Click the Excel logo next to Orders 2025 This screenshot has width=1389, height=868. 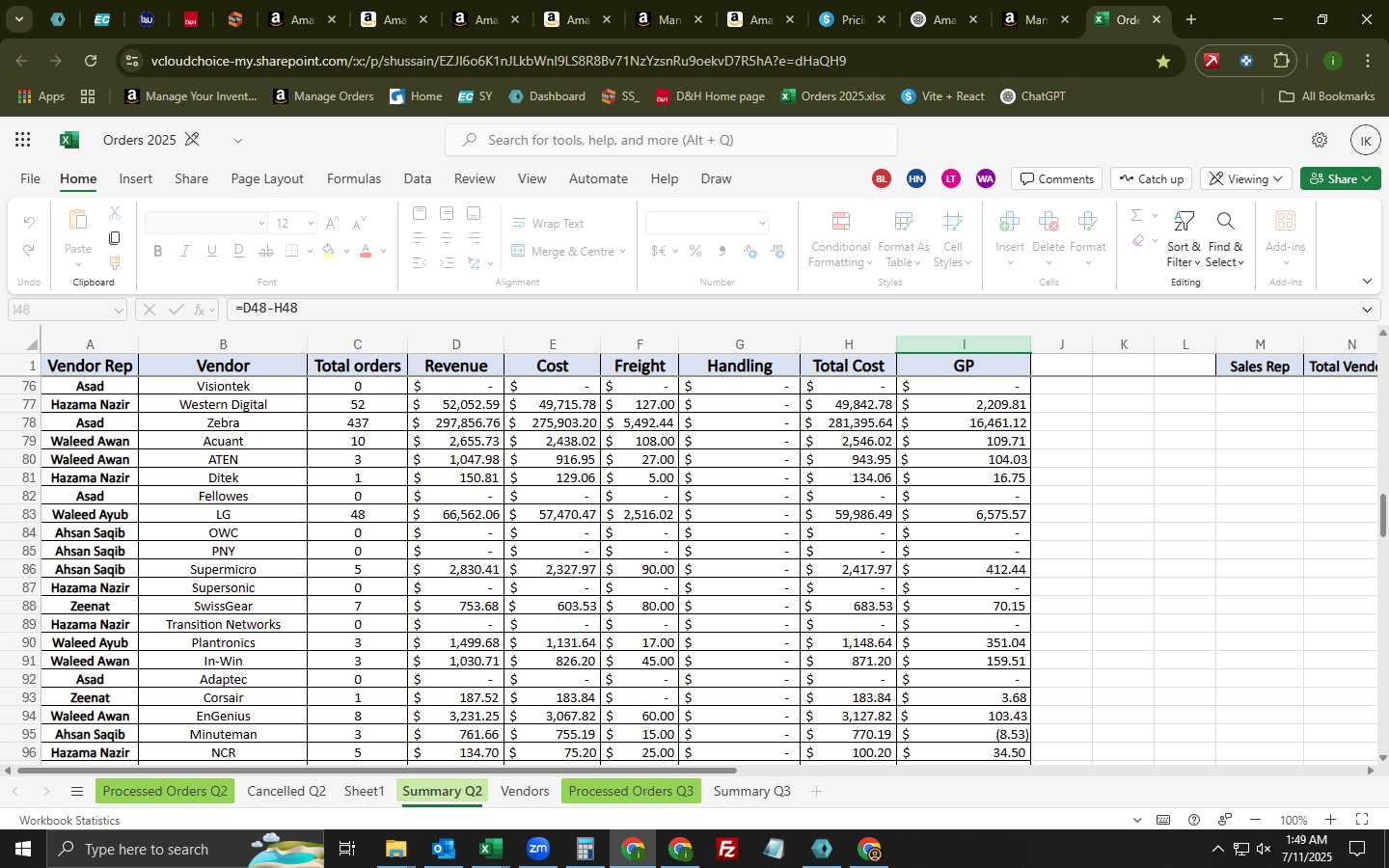coord(68,140)
